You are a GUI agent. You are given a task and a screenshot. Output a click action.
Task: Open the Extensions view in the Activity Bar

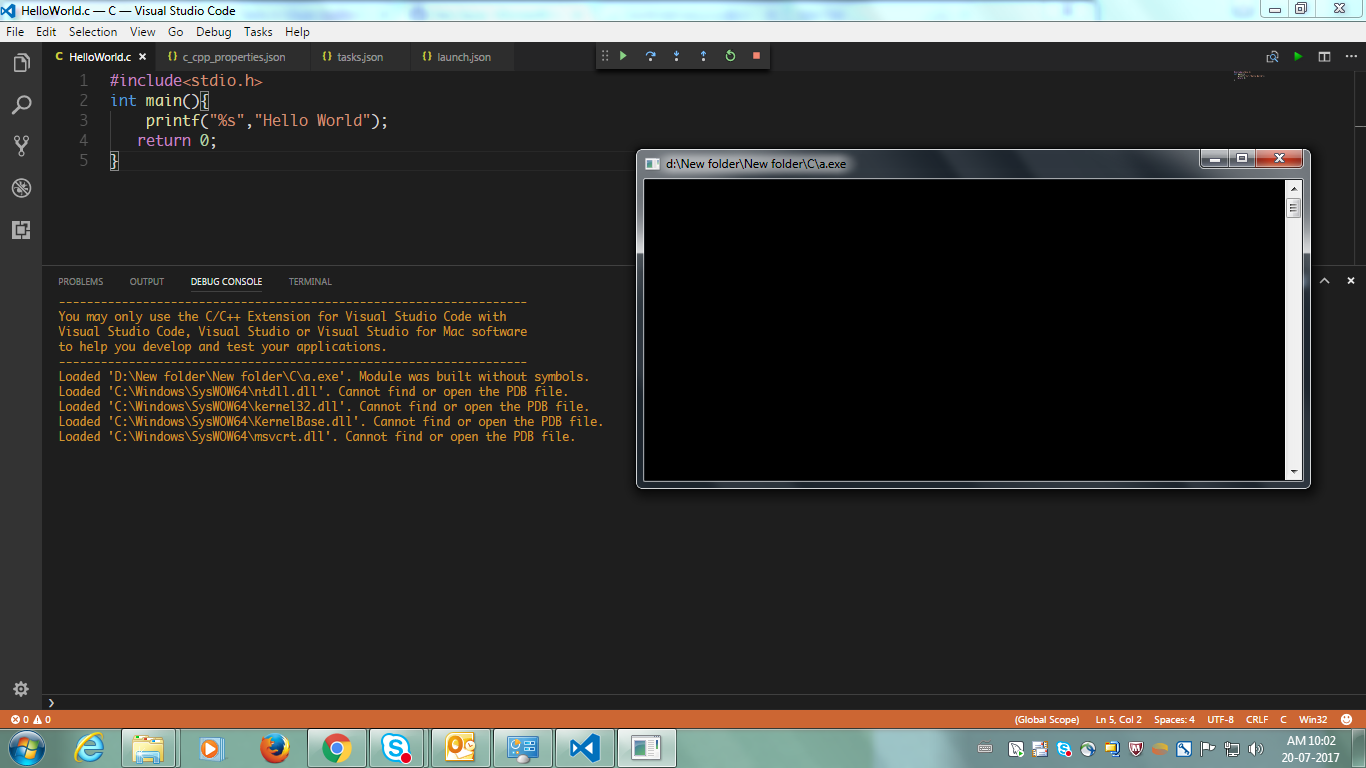click(x=22, y=230)
